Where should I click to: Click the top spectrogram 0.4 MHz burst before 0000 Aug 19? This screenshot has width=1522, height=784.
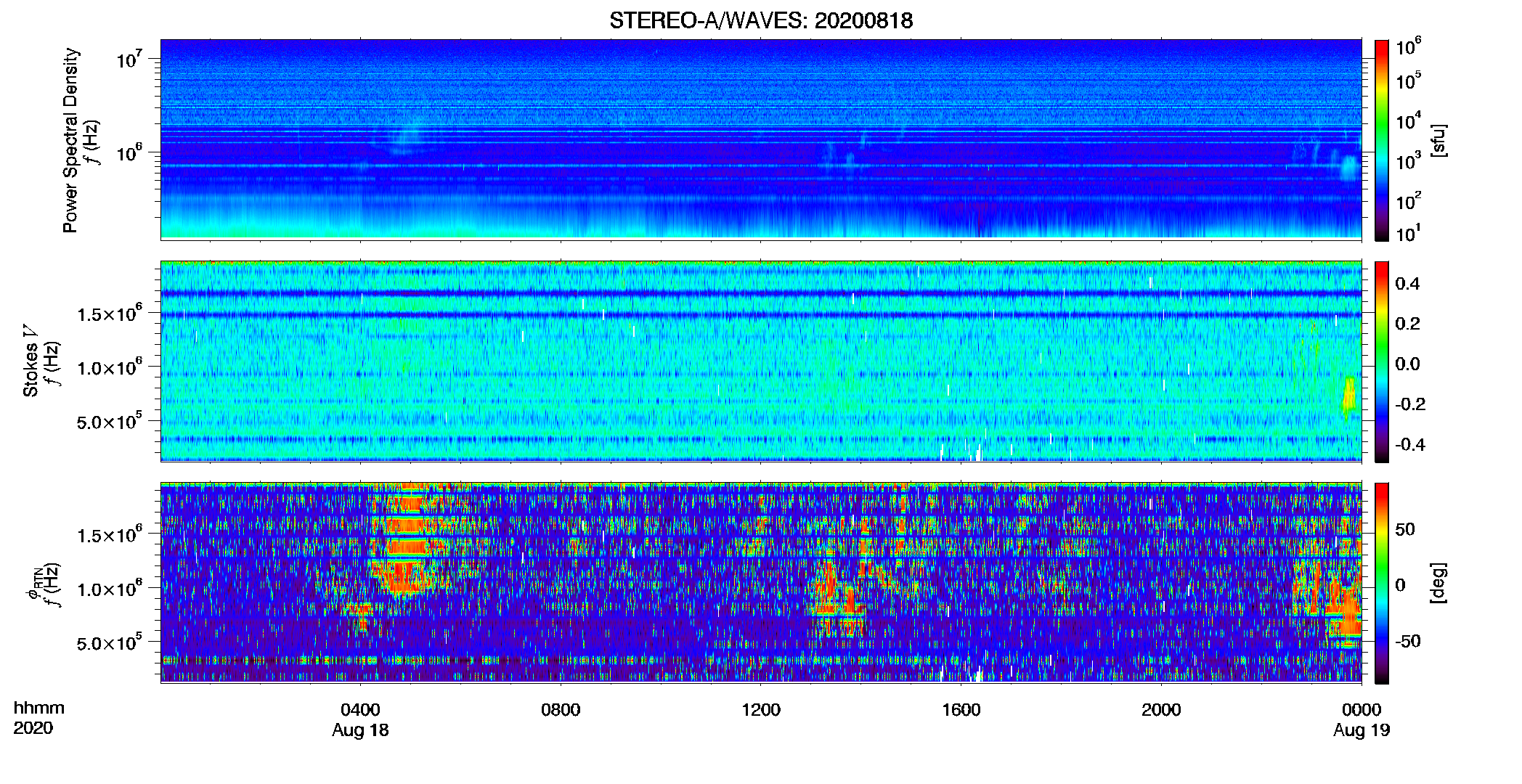(1349, 168)
